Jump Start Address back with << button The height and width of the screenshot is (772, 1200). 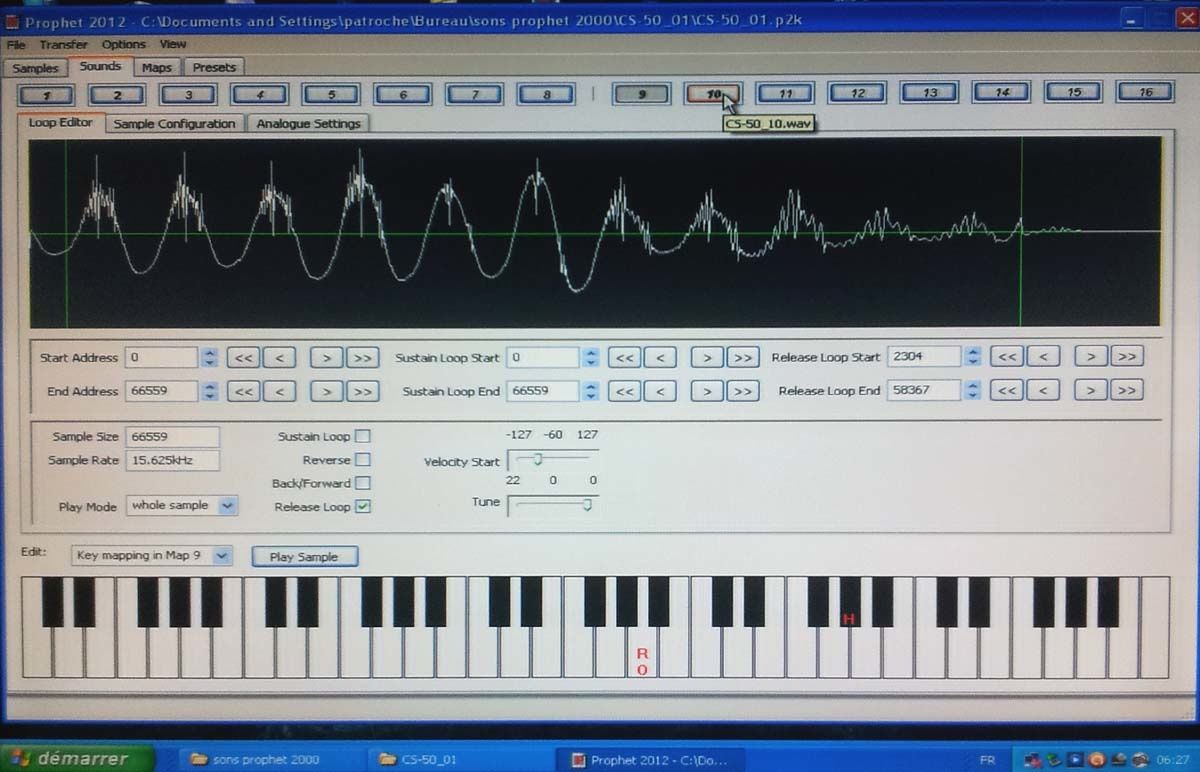[x=243, y=357]
